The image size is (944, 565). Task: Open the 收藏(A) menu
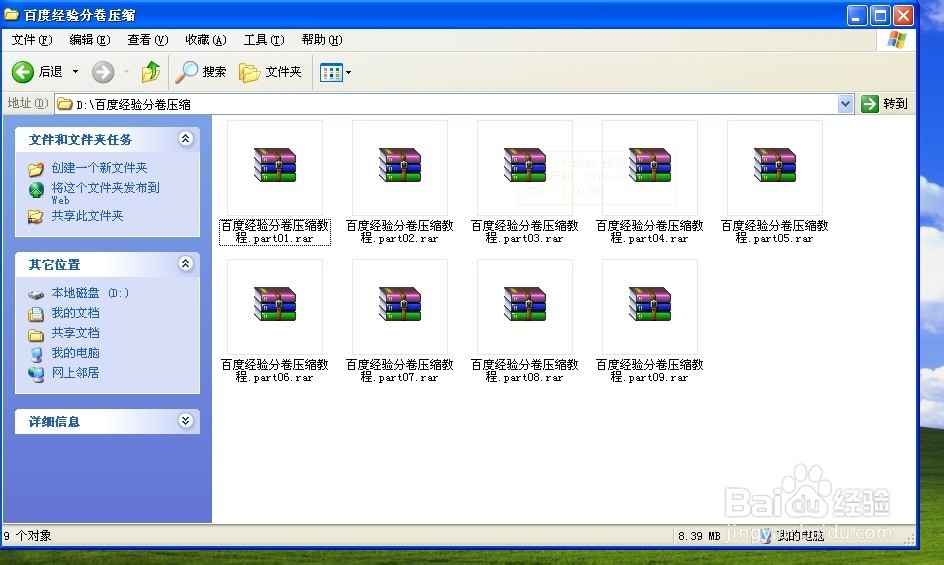click(x=206, y=40)
